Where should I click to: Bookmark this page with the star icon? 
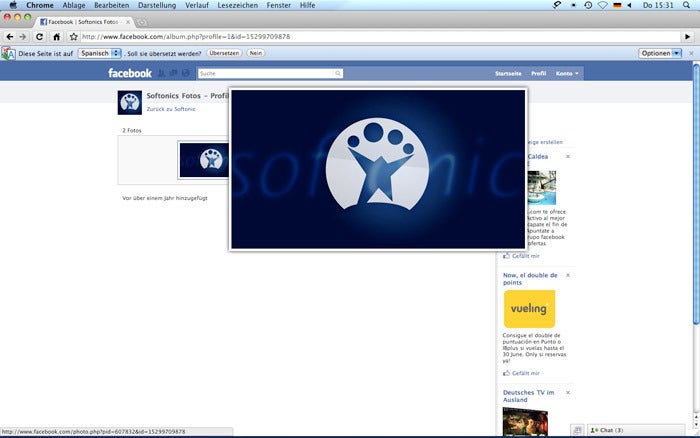74,37
